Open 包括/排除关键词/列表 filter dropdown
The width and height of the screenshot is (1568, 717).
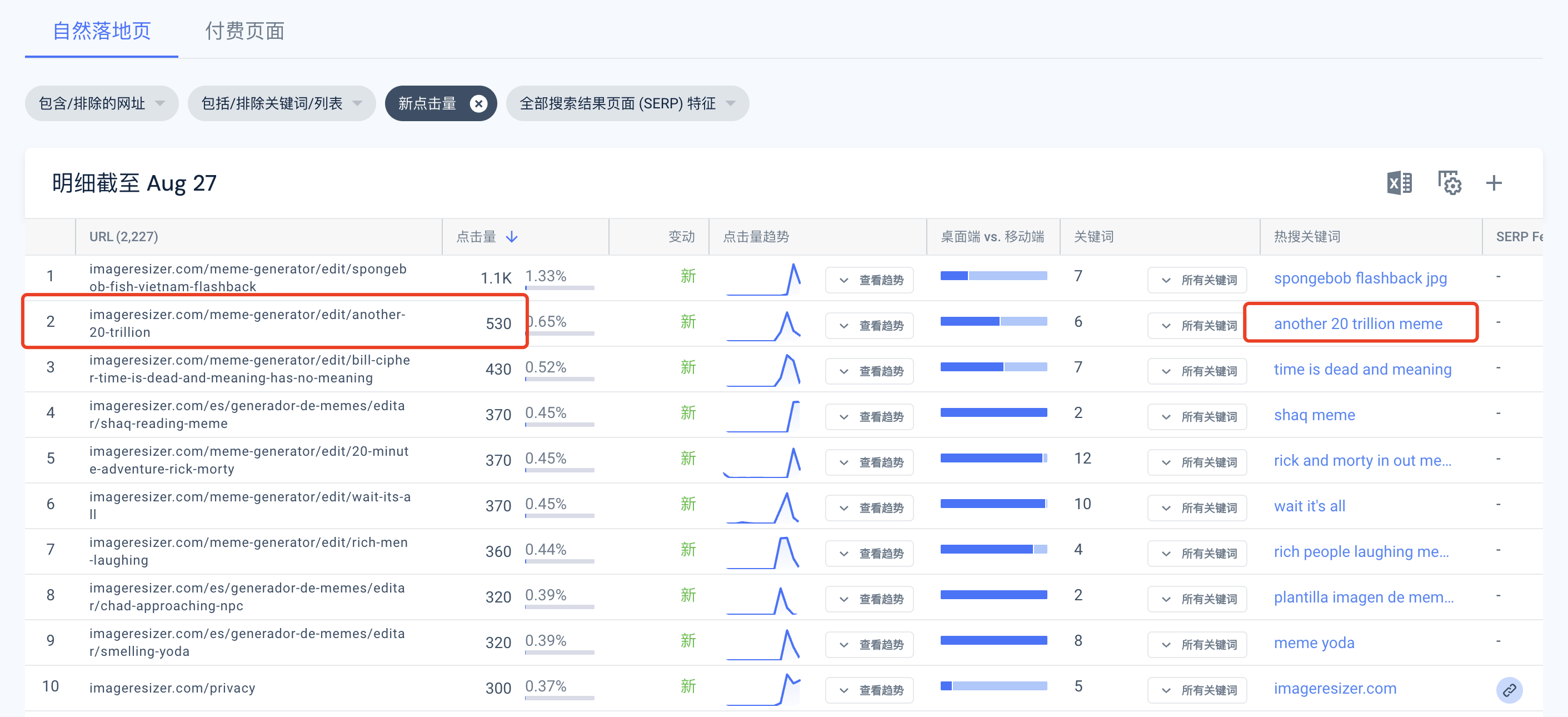(x=281, y=103)
